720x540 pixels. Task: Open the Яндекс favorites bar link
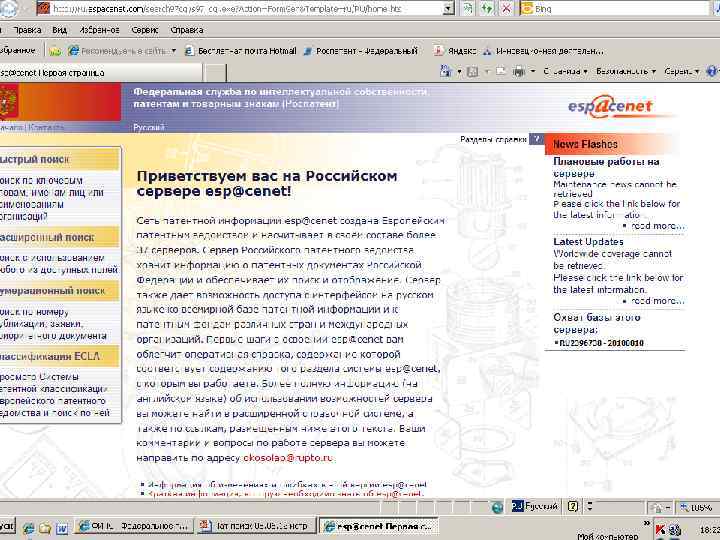point(455,51)
